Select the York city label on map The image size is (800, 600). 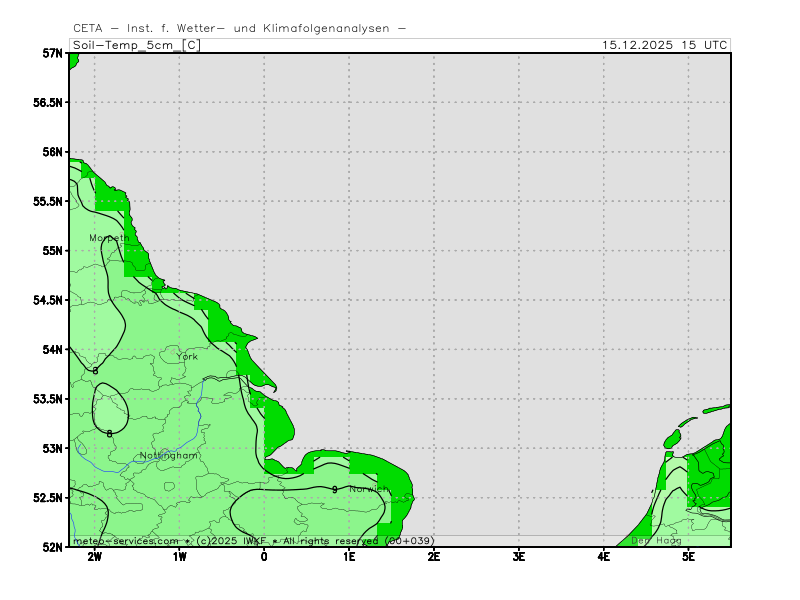point(187,356)
